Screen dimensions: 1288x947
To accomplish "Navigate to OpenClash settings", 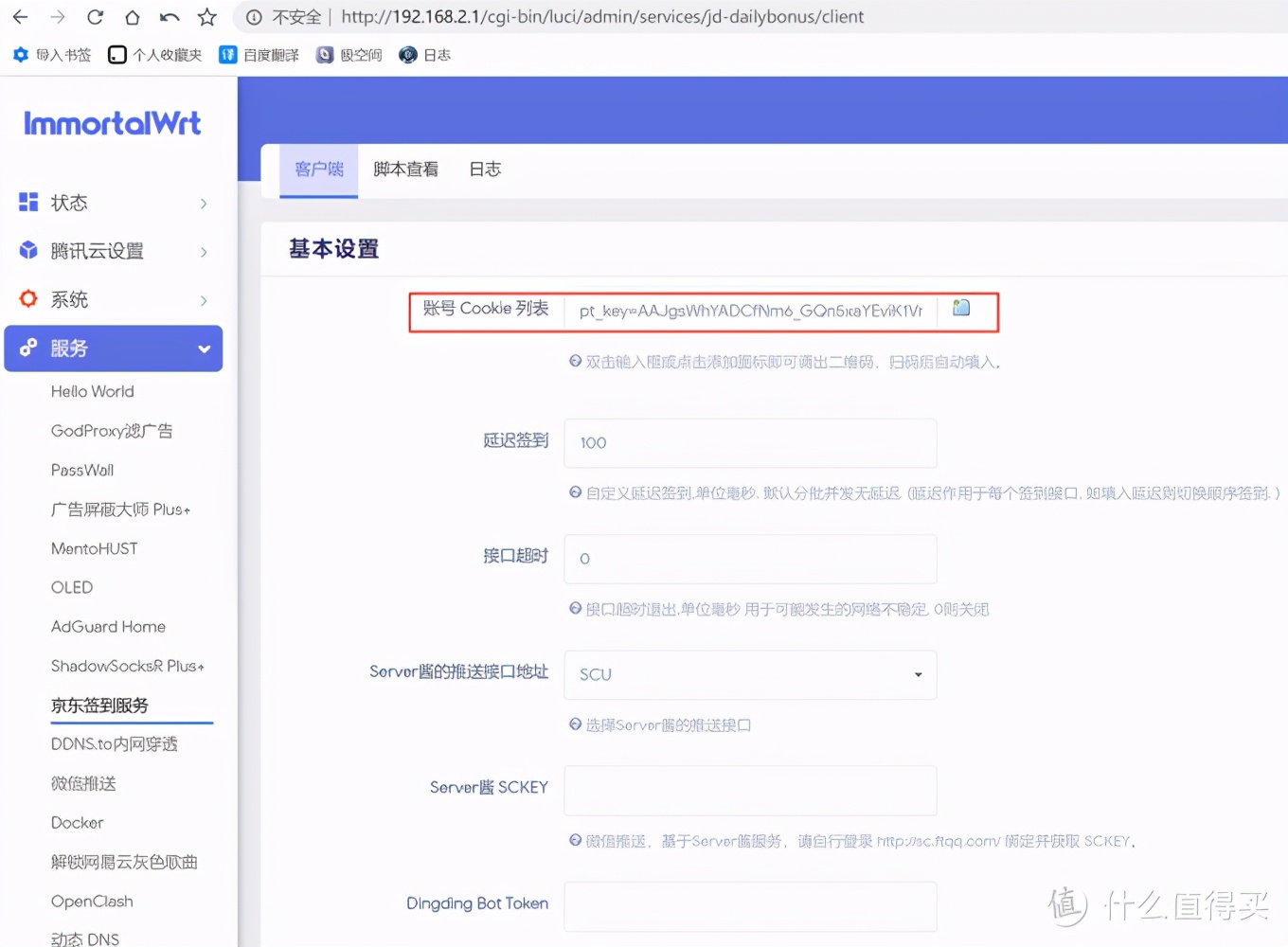I will coord(92,901).
